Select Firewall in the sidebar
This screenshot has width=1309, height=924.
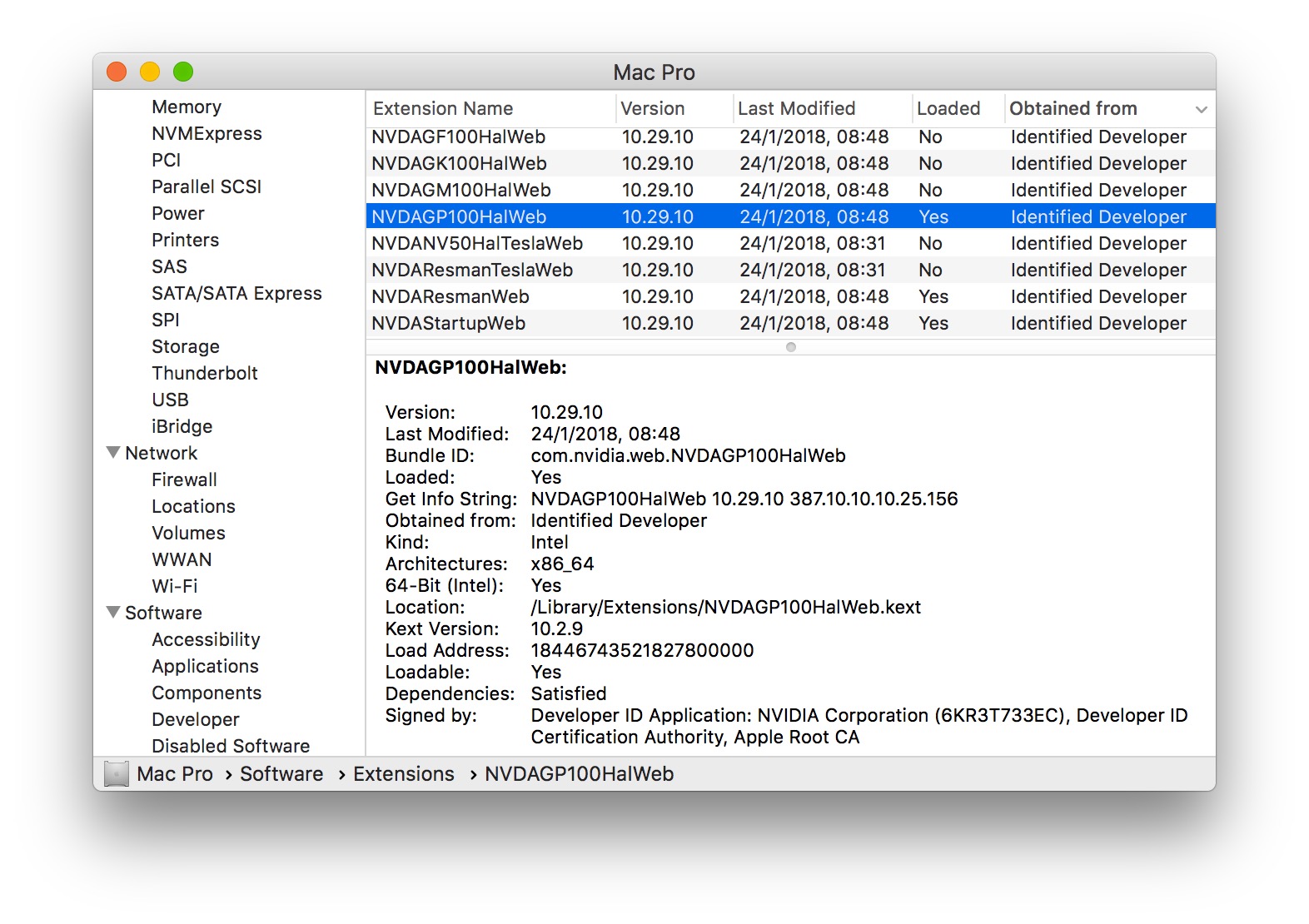coord(184,479)
